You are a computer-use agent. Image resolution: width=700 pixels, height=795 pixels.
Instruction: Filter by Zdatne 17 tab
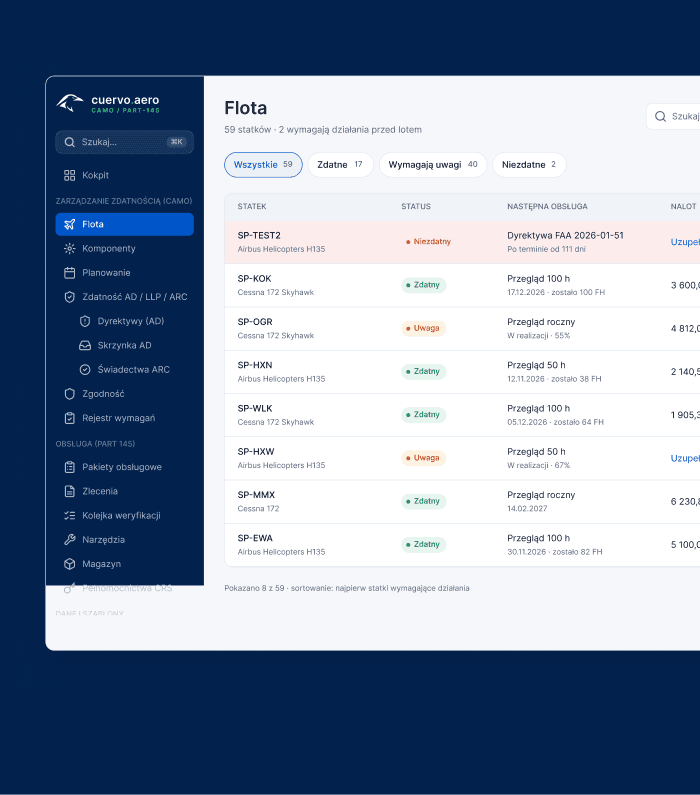point(340,165)
